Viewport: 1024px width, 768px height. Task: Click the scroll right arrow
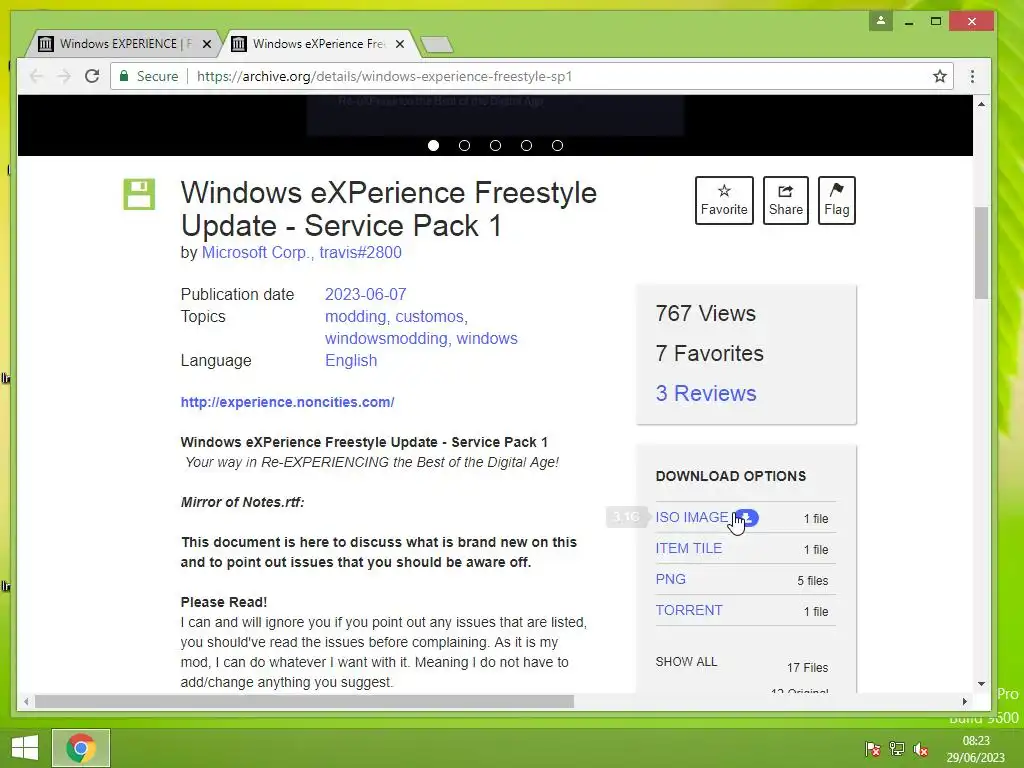(965, 701)
